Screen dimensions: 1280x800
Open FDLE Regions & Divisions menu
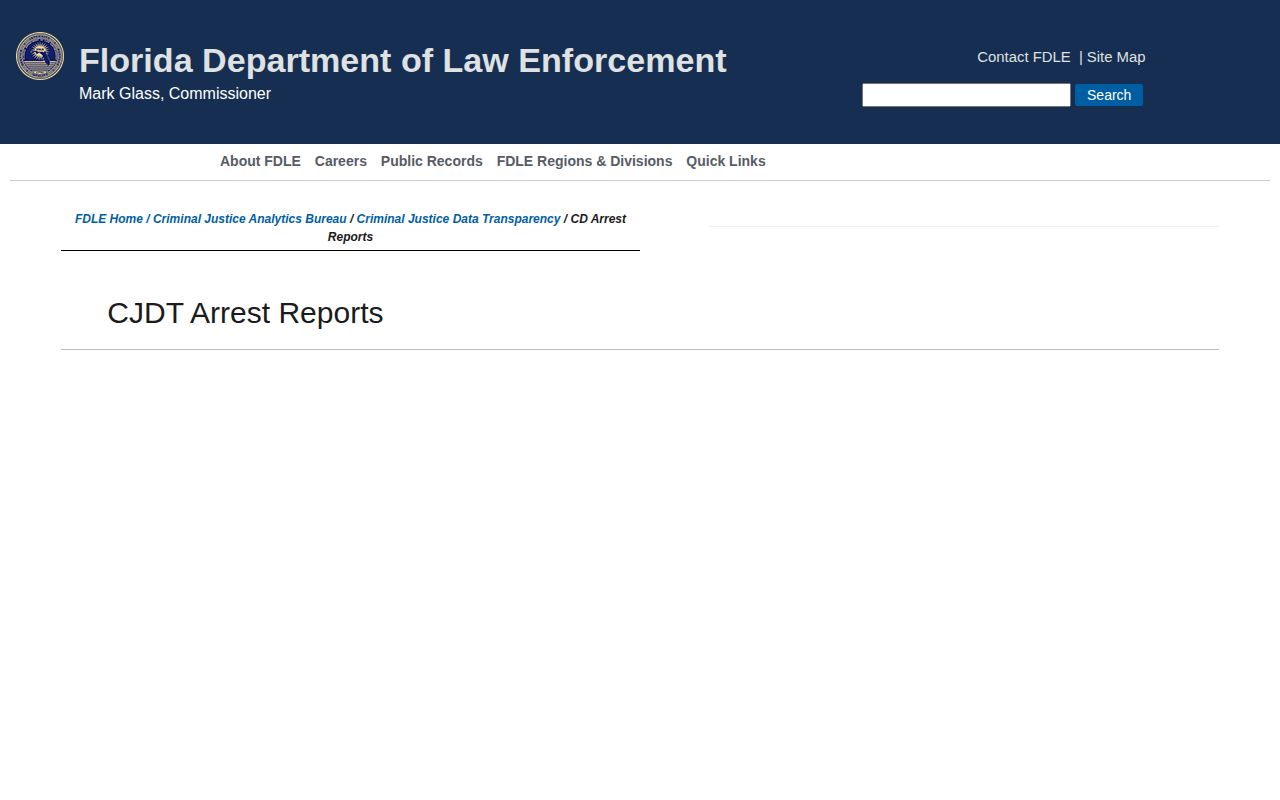[x=584, y=161]
